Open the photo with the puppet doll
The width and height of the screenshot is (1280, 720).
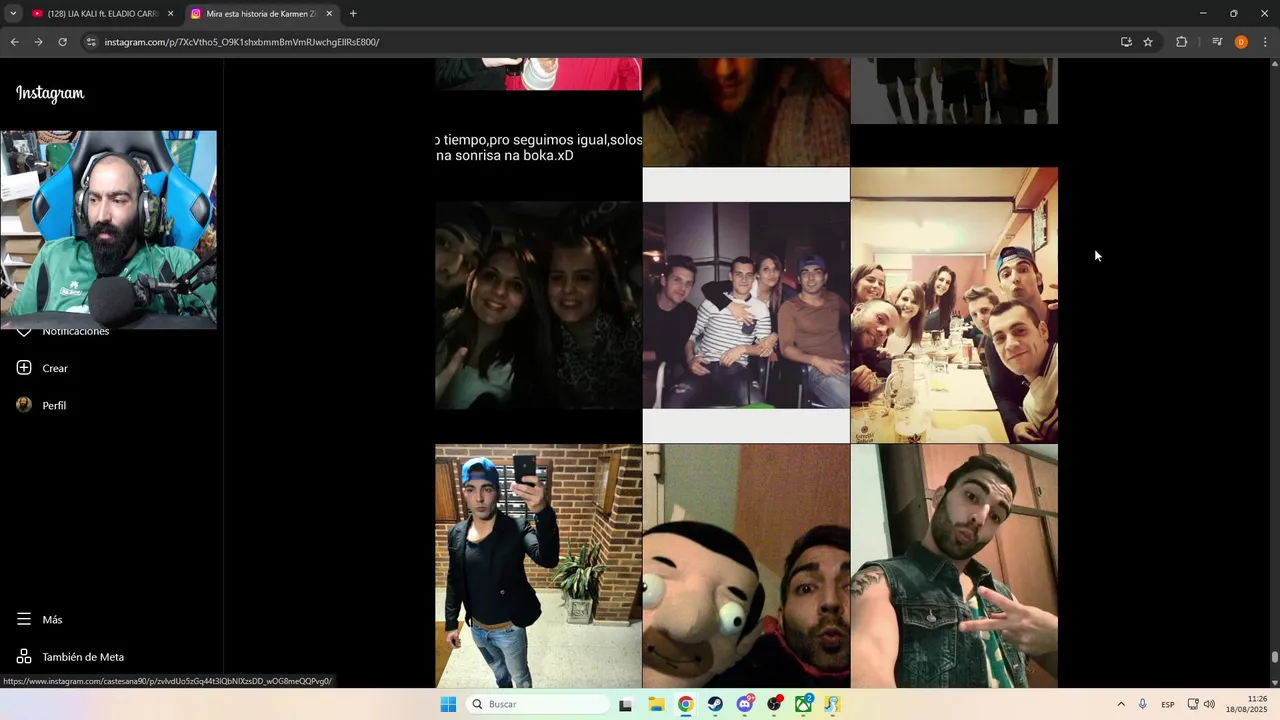coord(746,566)
